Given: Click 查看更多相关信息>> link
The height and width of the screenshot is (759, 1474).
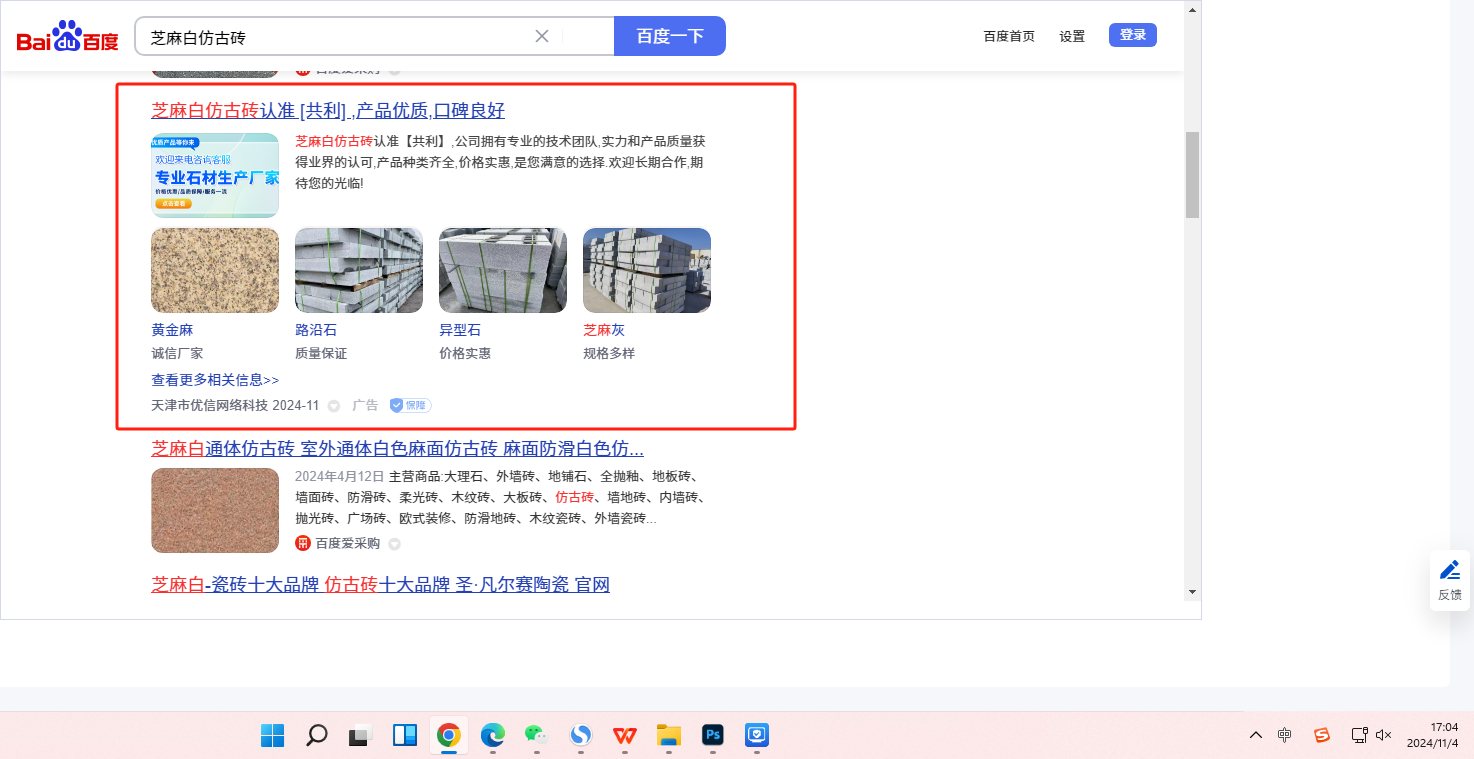Looking at the screenshot, I should click(215, 380).
